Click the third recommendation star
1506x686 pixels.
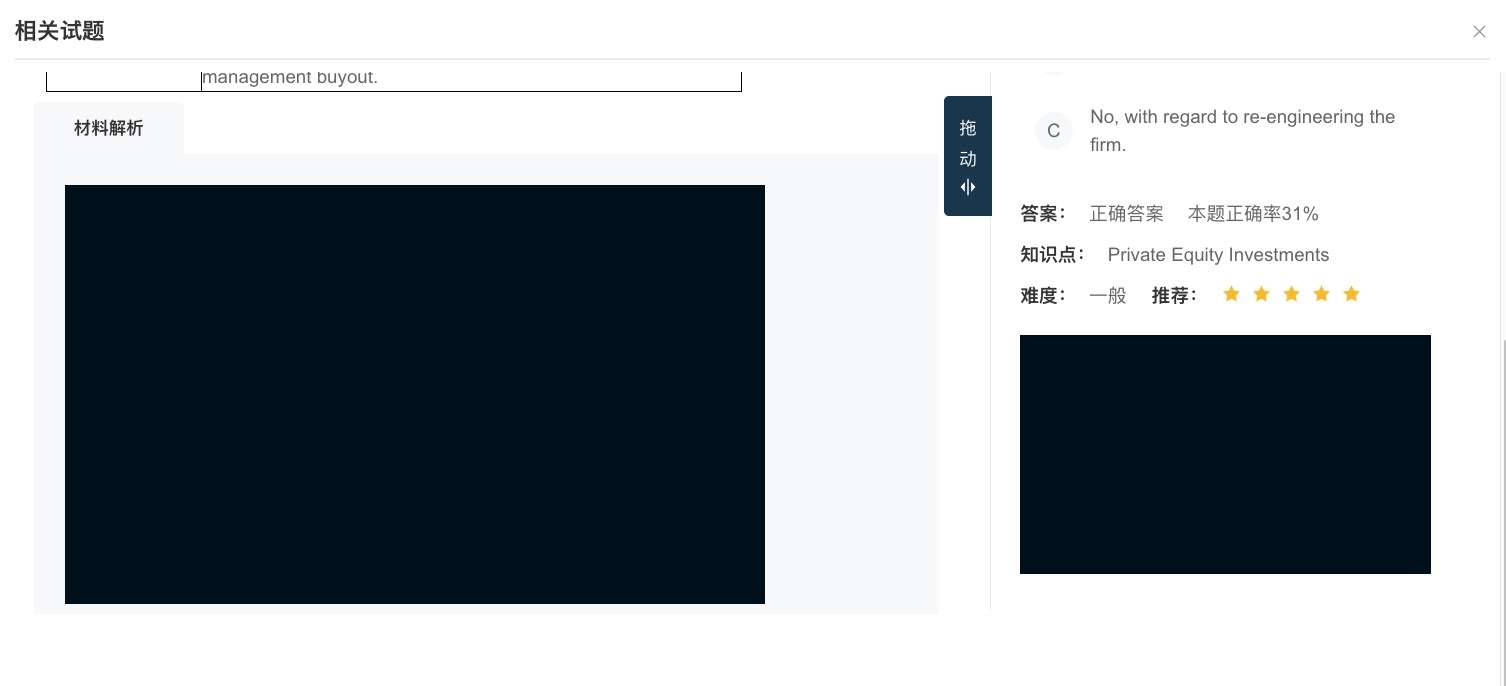[x=1291, y=294]
